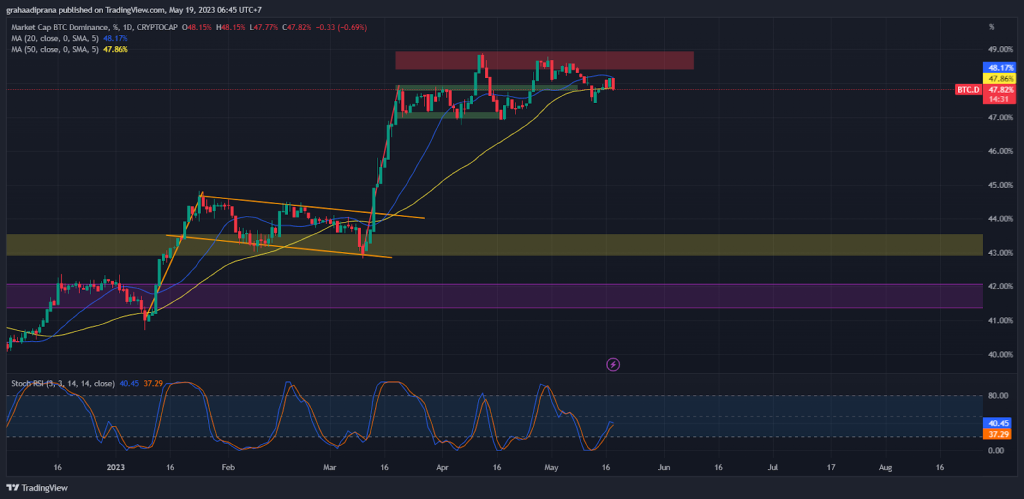Click the Apr label on time axis
Image resolution: width=1024 pixels, height=499 pixels.
[x=443, y=468]
